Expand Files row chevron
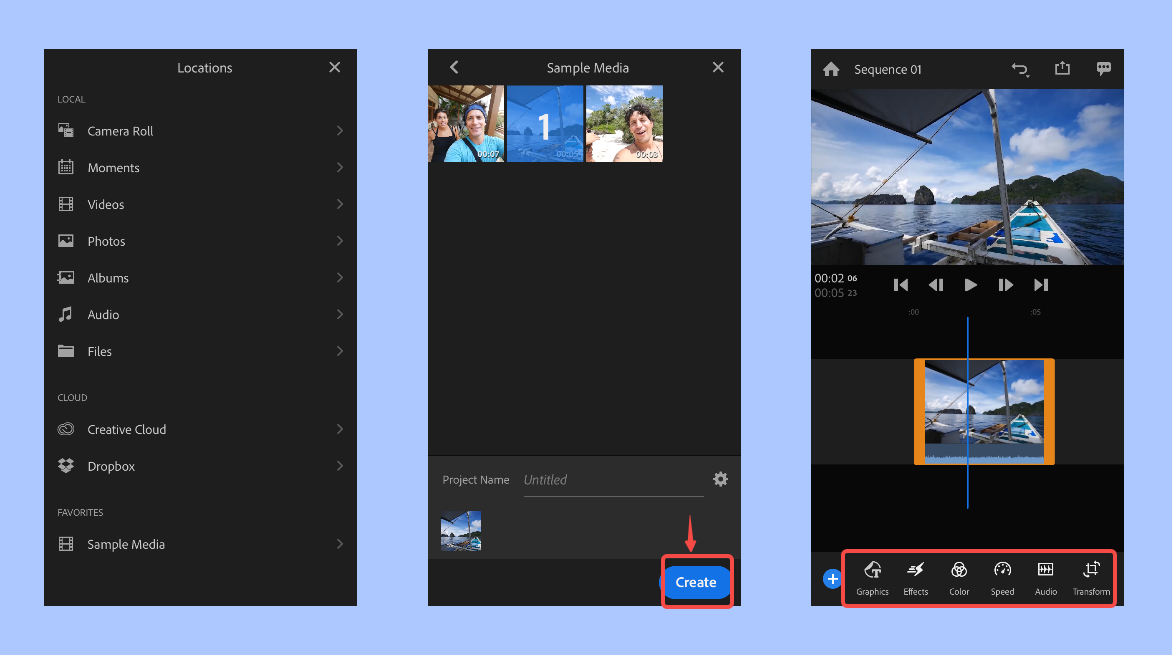 point(339,351)
